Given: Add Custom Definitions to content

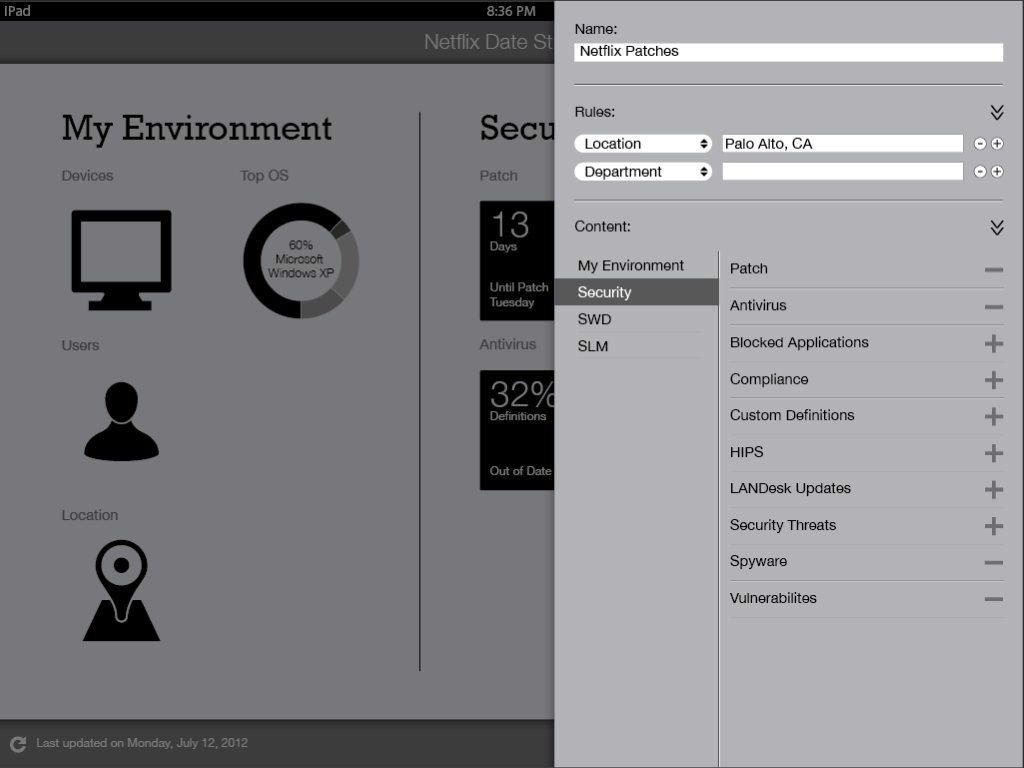Looking at the screenshot, I should coord(994,416).
